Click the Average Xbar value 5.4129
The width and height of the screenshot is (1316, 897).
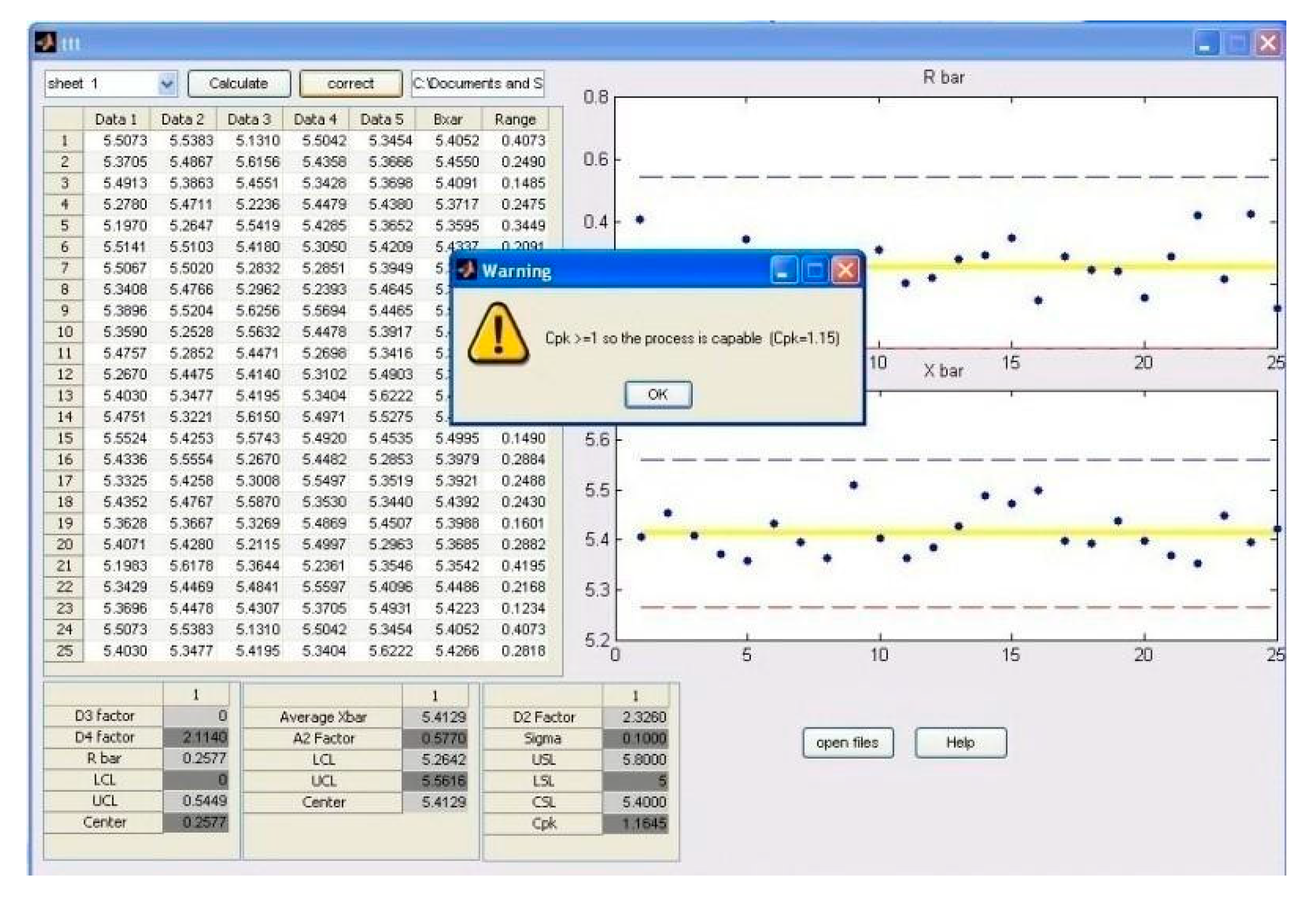[x=435, y=717]
